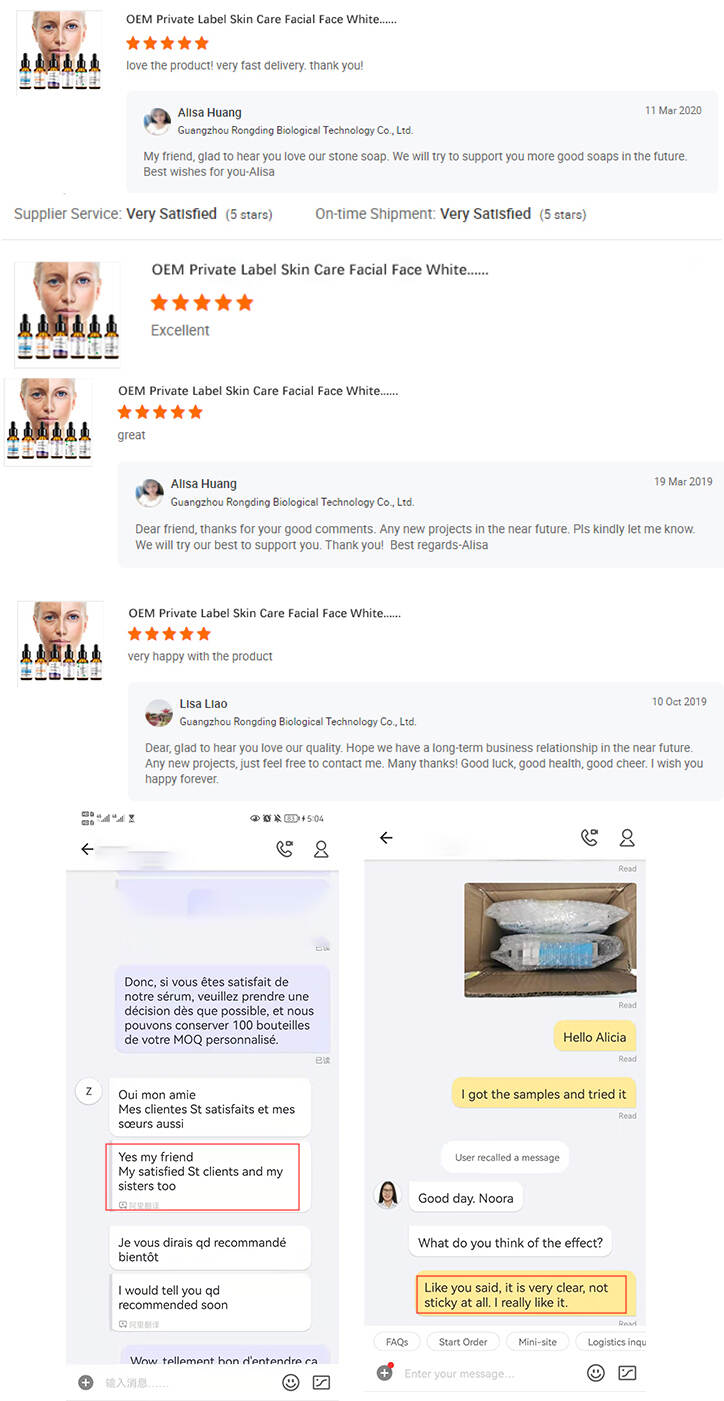
Task: Open emoji picker in left chat
Action: click(x=291, y=1382)
